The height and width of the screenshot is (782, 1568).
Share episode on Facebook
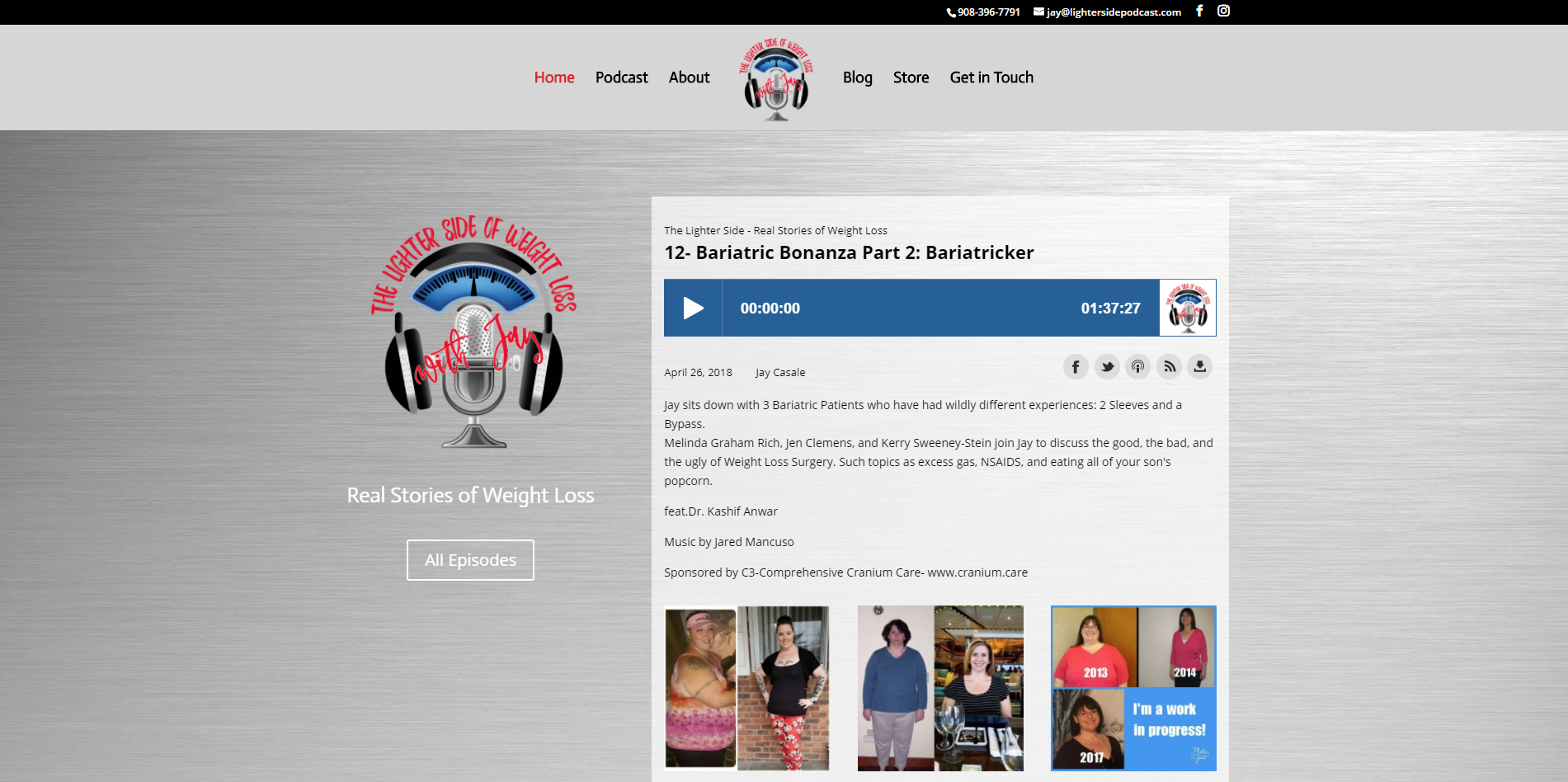[x=1076, y=366]
